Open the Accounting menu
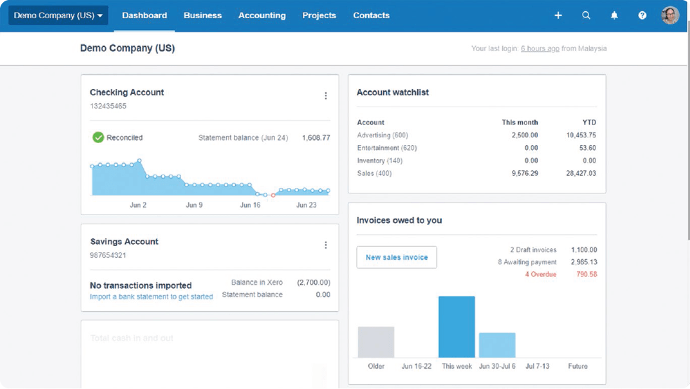The width and height of the screenshot is (690, 389). 262,15
